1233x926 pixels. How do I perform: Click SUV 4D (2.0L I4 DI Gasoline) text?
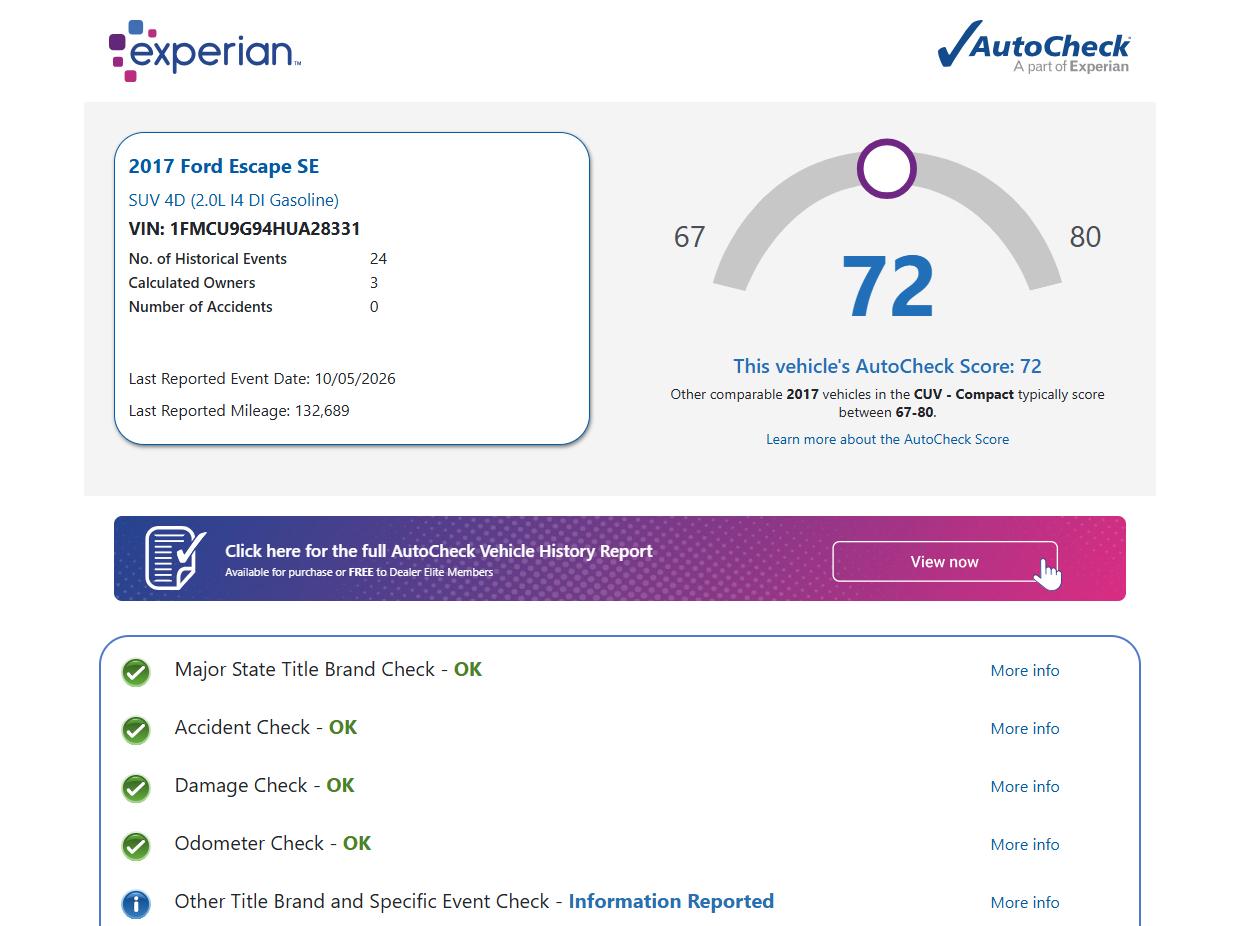[x=234, y=200]
